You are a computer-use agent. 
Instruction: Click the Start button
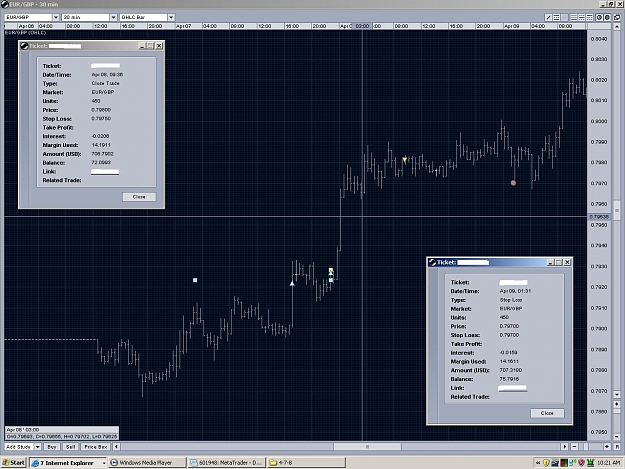click(14, 463)
